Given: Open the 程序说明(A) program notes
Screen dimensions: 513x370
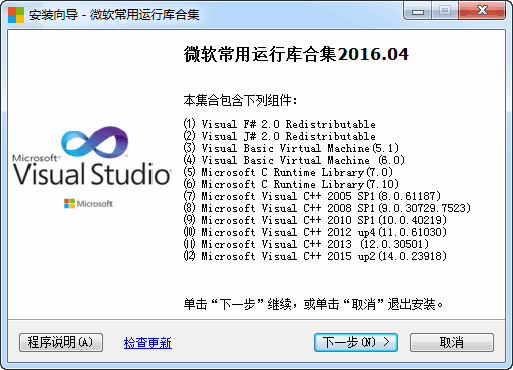Looking at the screenshot, I should point(61,342).
